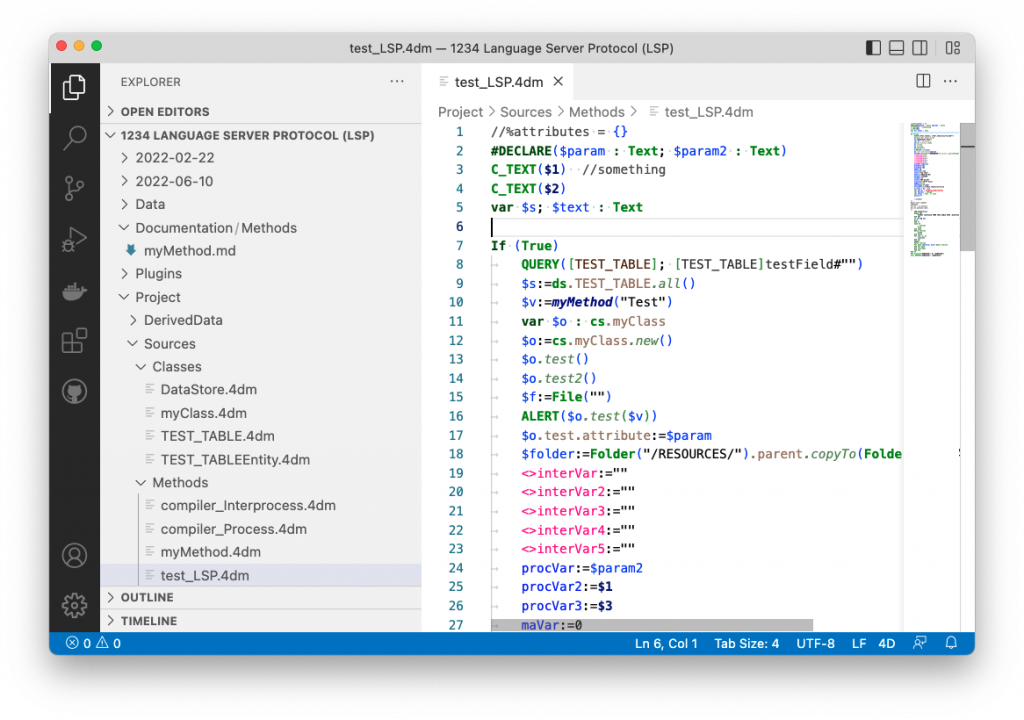Viewport: 1024px width, 720px height.
Task: Click line number 10 in gutter
Action: pyautogui.click(x=456, y=302)
